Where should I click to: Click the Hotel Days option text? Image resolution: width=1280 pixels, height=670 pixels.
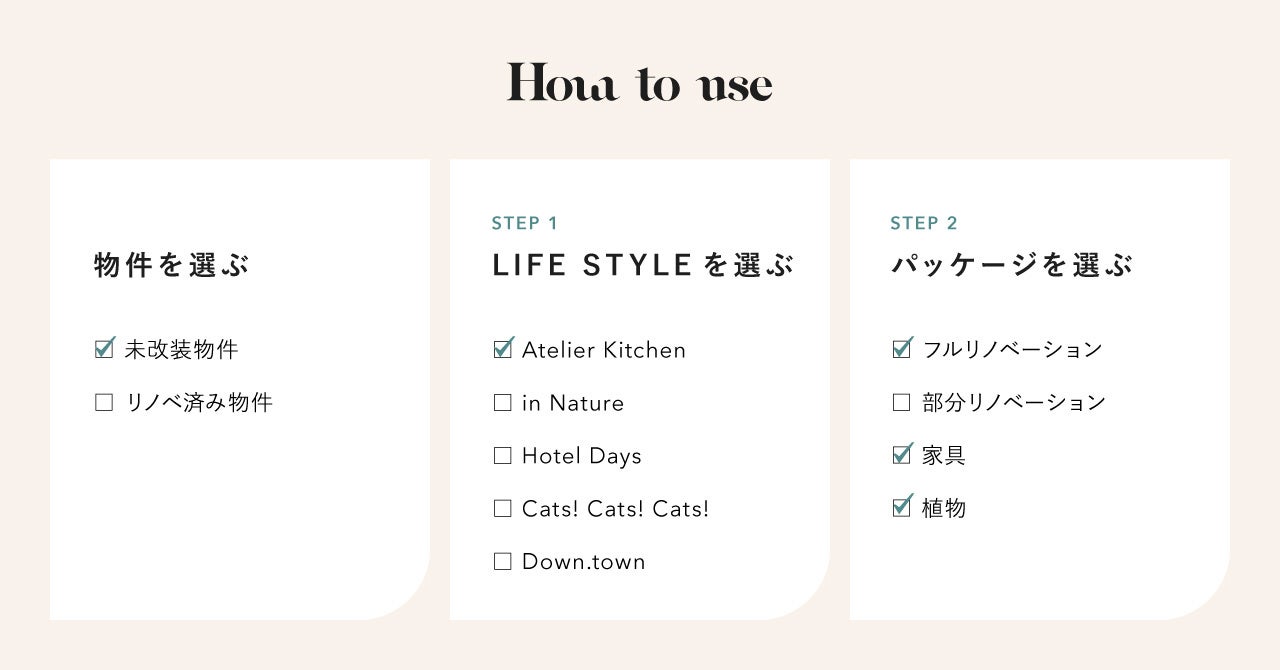point(582,456)
